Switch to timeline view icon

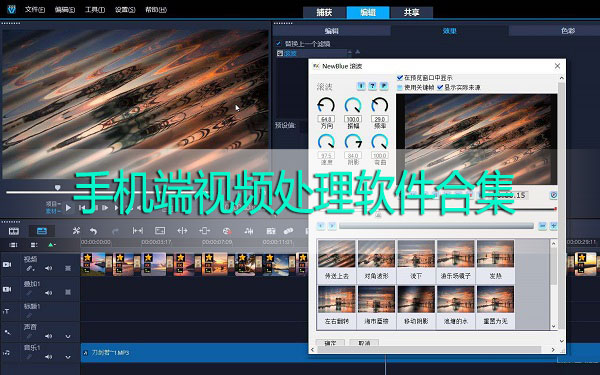[x=42, y=231]
